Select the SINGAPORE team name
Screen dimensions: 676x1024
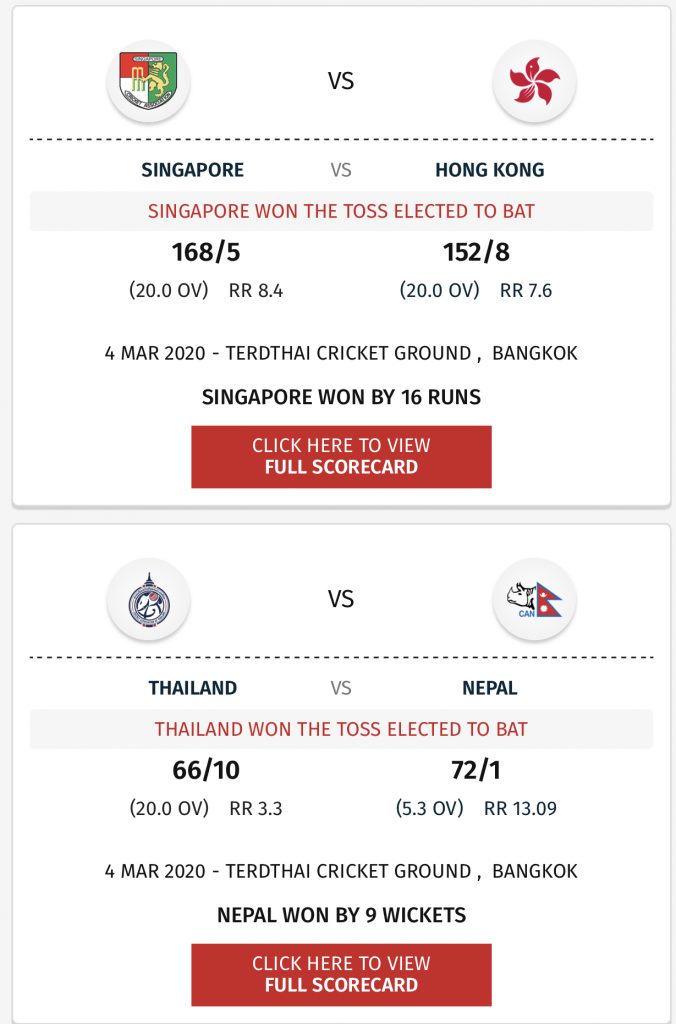pyautogui.click(x=193, y=170)
